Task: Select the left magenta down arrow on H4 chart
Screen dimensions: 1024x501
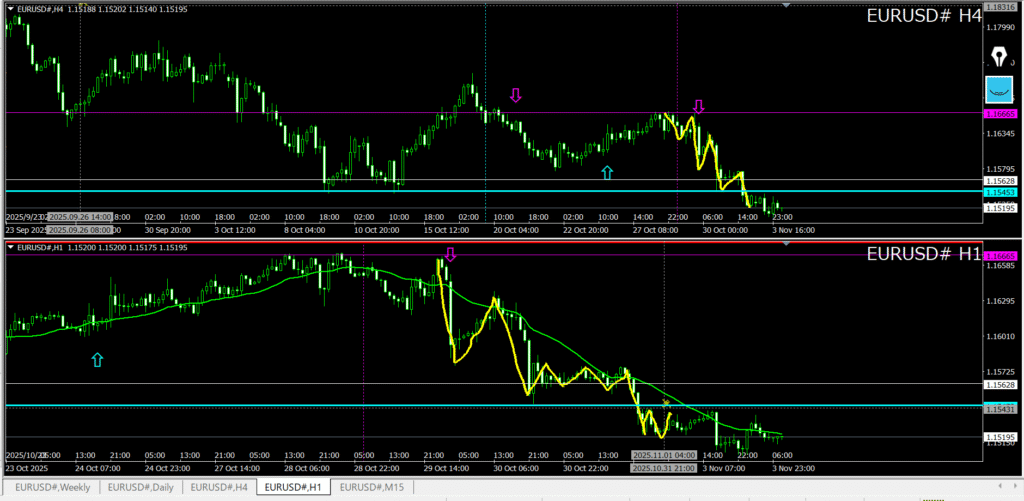Action: 516,95
